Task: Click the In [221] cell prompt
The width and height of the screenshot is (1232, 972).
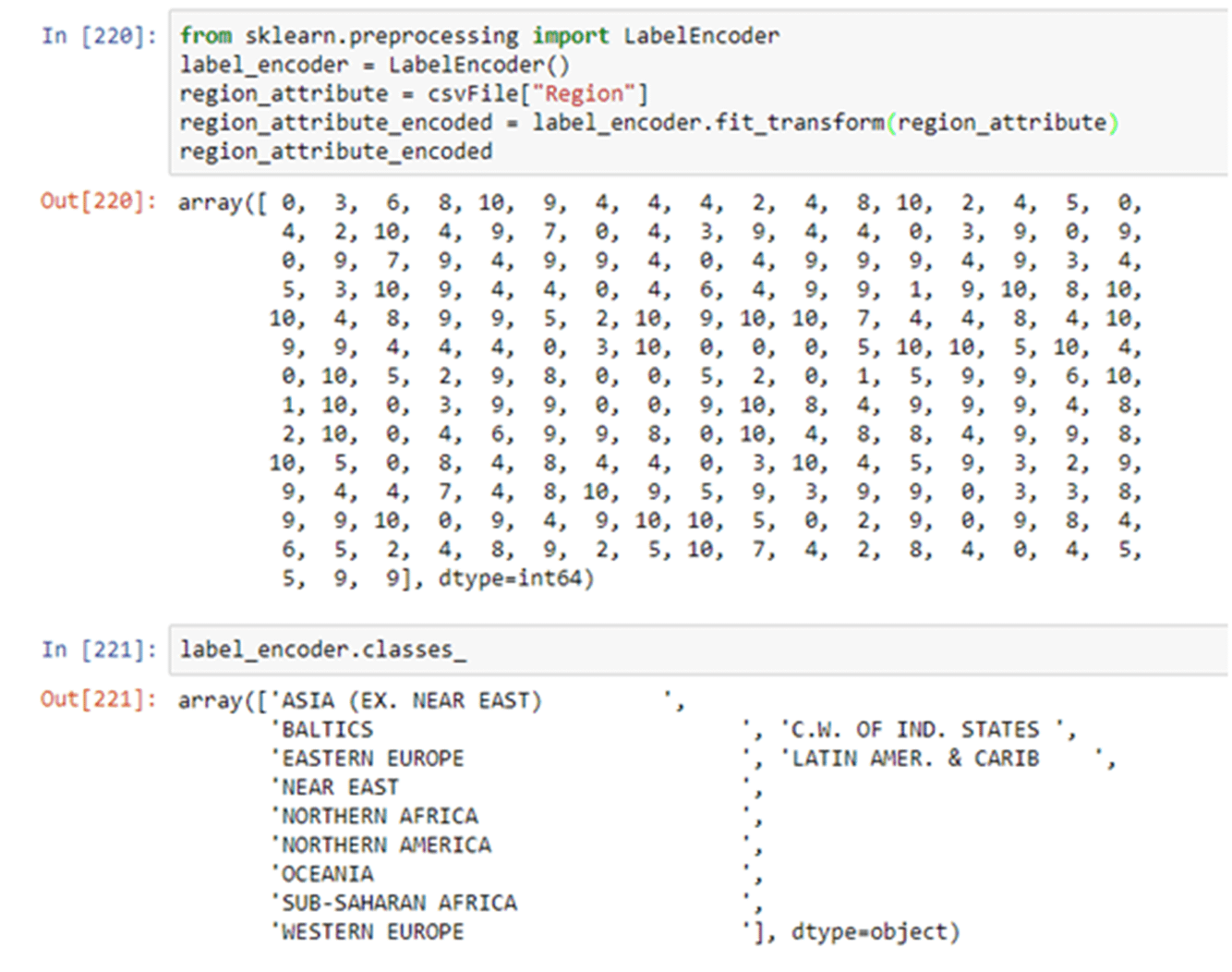Action: pos(99,650)
